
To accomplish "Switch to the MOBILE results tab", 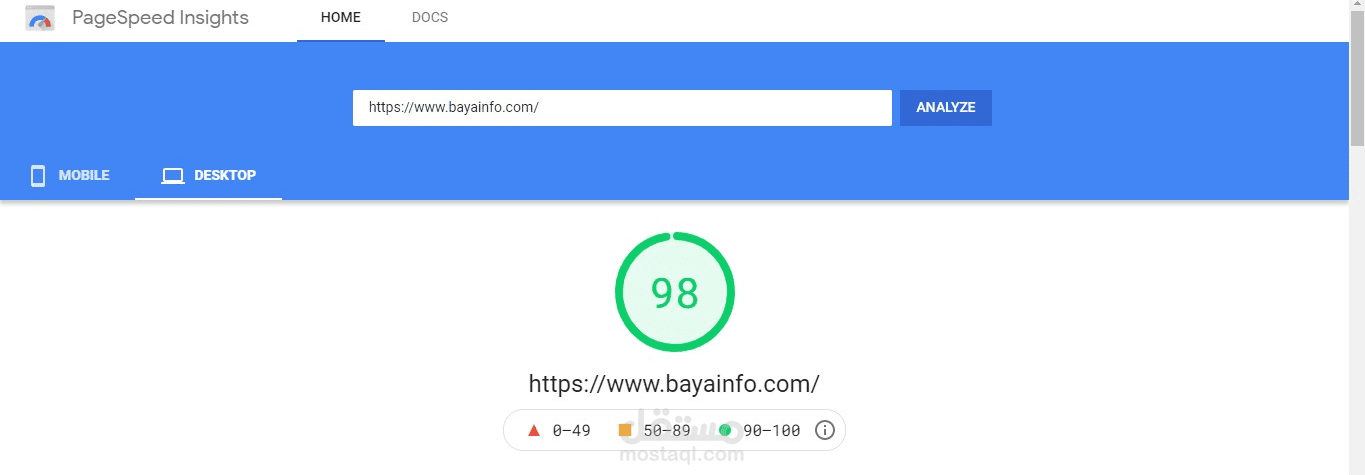I will [70, 176].
